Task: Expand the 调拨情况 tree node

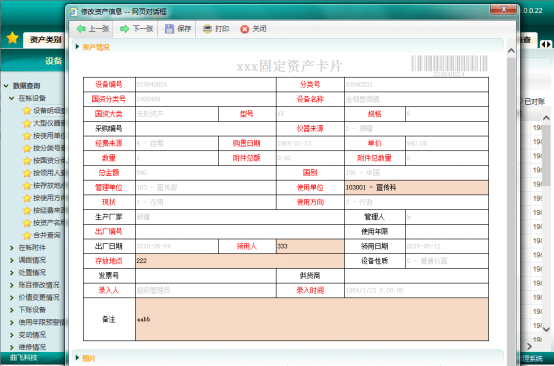Action: coord(12,260)
